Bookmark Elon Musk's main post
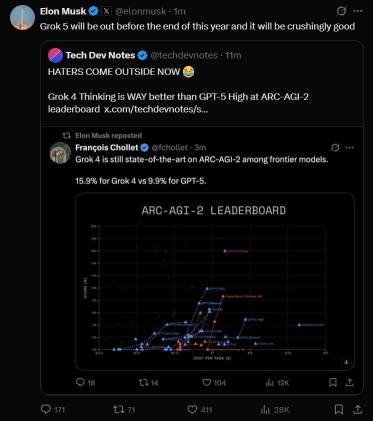Viewport: 373px width, 421px height. (x=339, y=409)
